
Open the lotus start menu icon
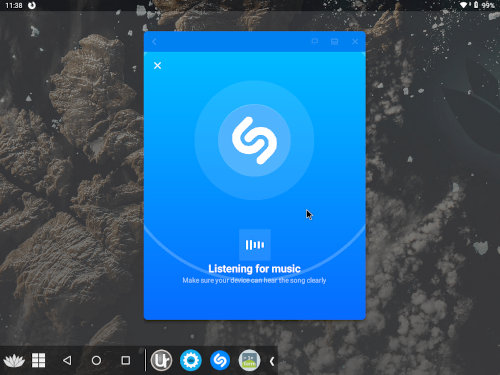(14, 360)
